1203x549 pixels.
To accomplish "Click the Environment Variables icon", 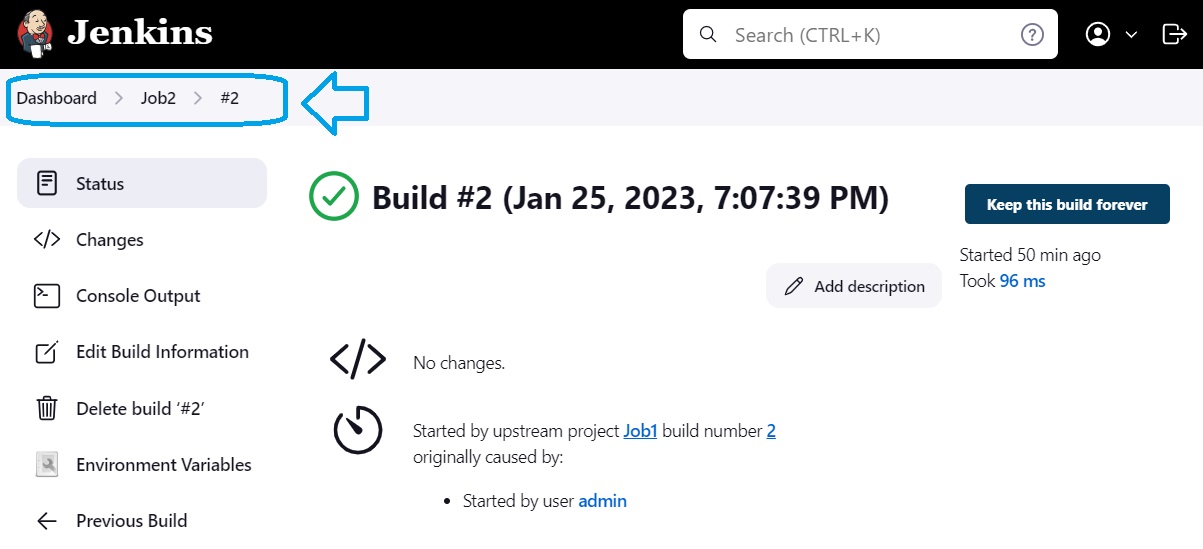I will pyautogui.click(x=47, y=464).
